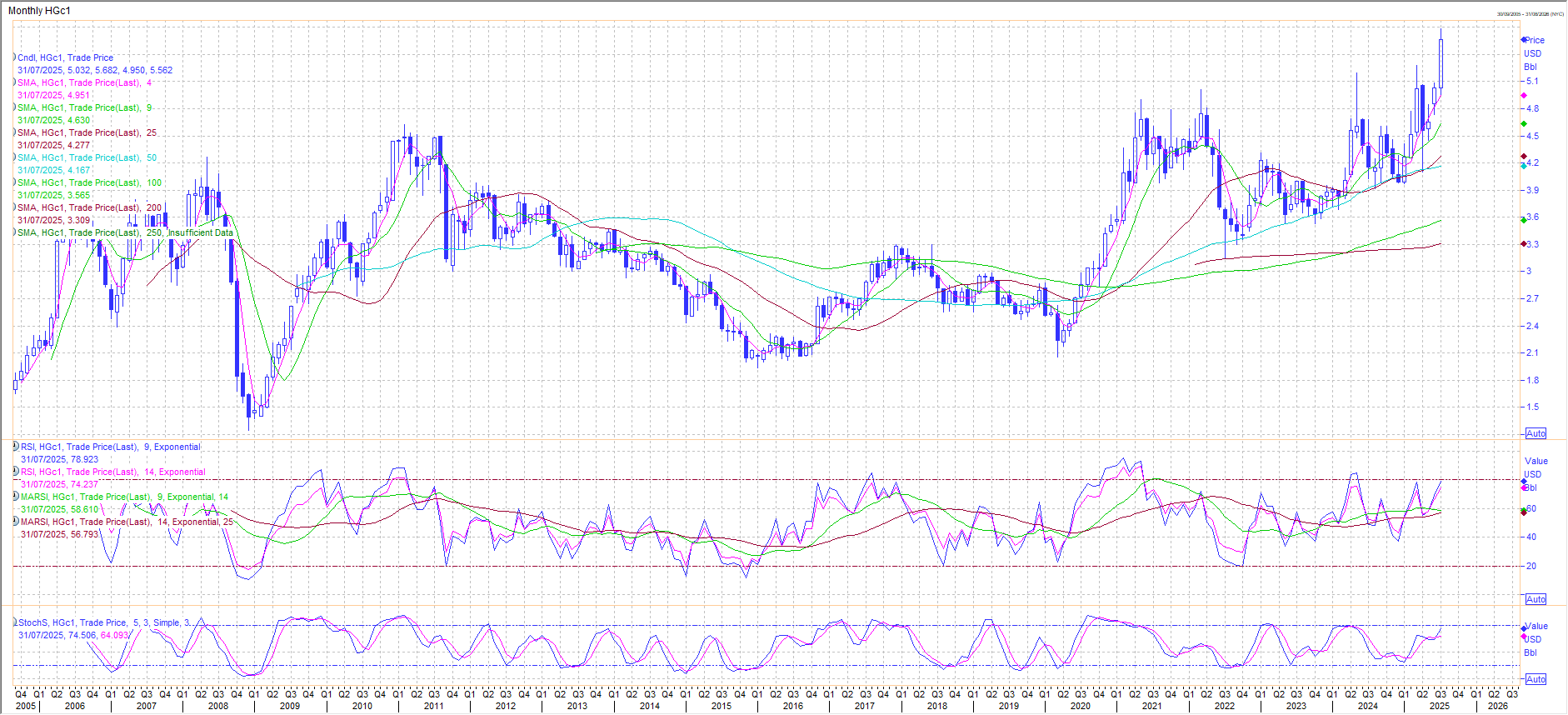Click the SMA value '31/07/2025, 3.309'

53,220
